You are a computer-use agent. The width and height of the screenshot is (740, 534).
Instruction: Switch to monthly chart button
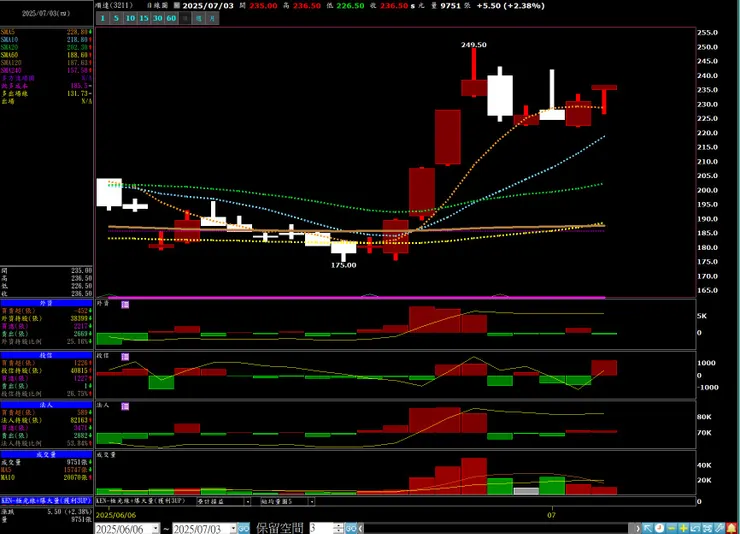tap(212, 18)
